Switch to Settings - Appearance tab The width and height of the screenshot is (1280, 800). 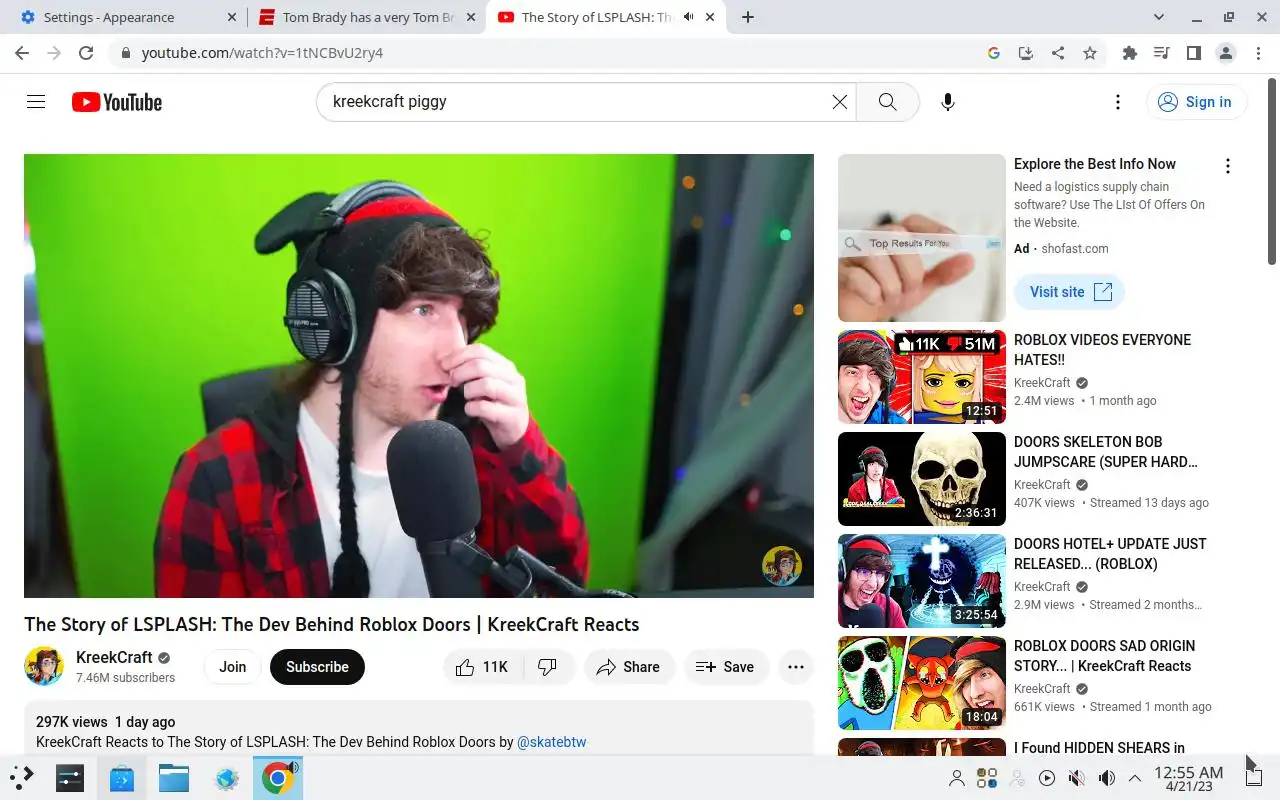click(127, 17)
